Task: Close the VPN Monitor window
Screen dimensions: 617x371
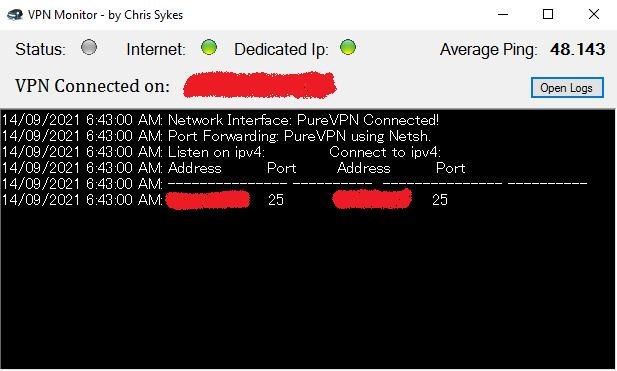Action: coord(594,15)
